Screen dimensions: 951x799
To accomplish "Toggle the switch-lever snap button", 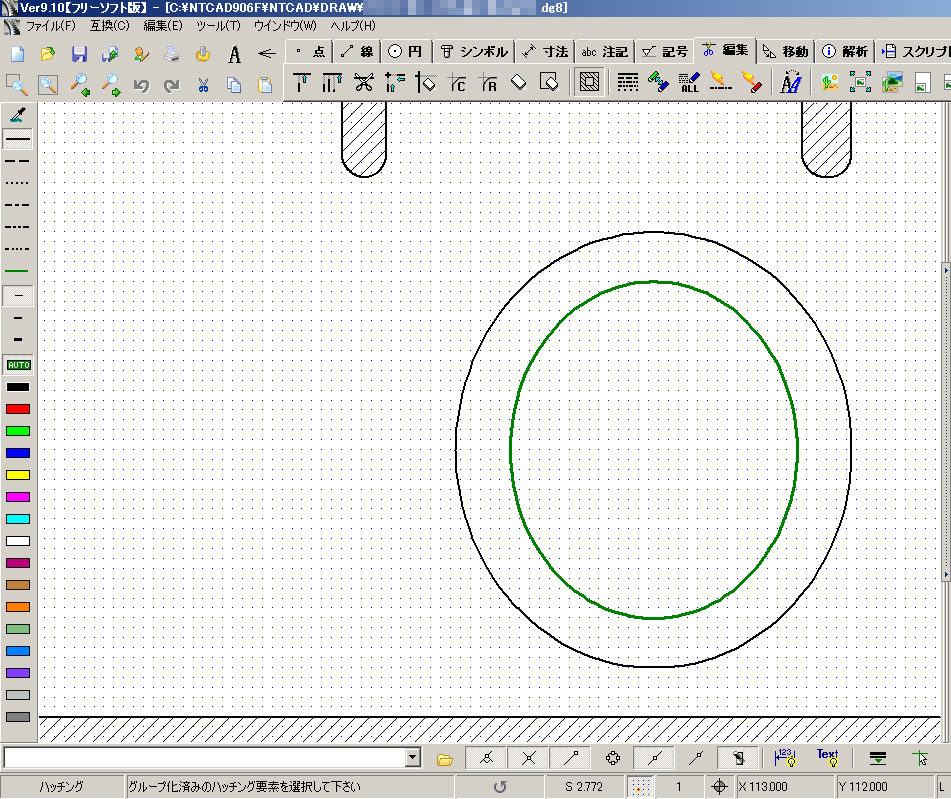I will click(x=738, y=758).
